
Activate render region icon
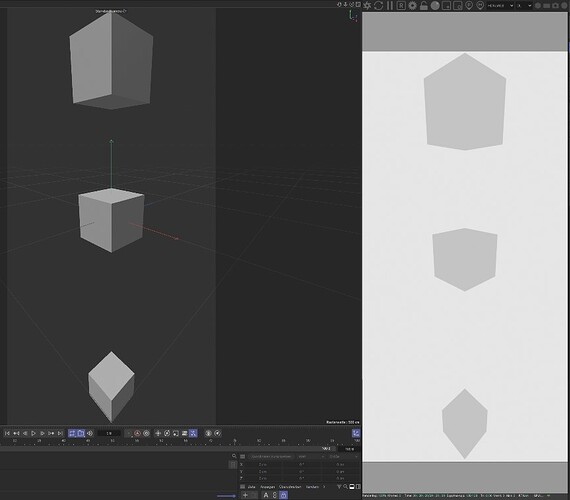[446, 5]
